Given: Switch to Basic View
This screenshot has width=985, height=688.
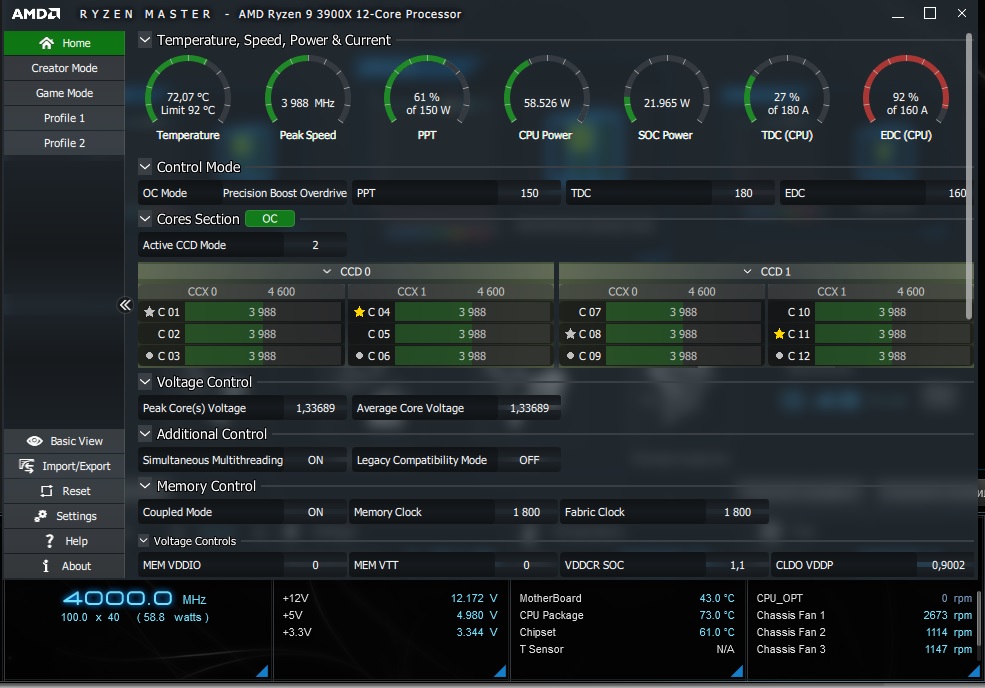Looking at the screenshot, I should [64, 441].
